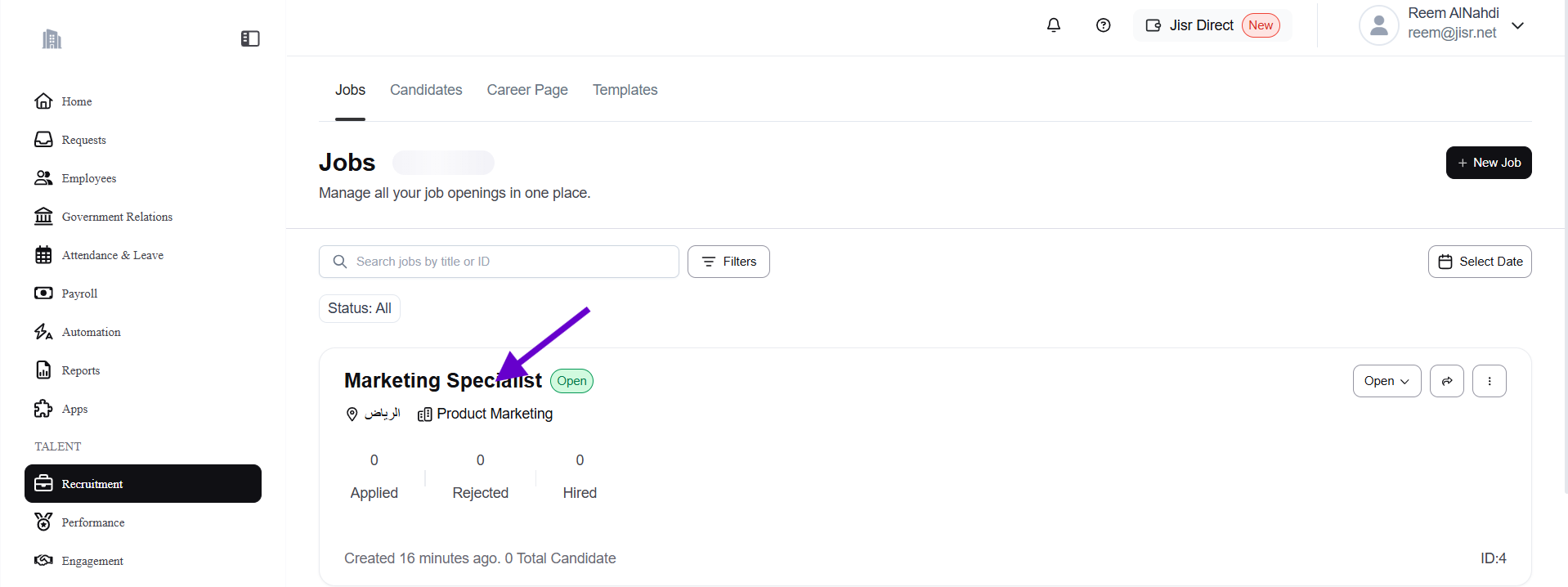Click the notifications bell icon
1568x587 pixels.
tap(1054, 25)
